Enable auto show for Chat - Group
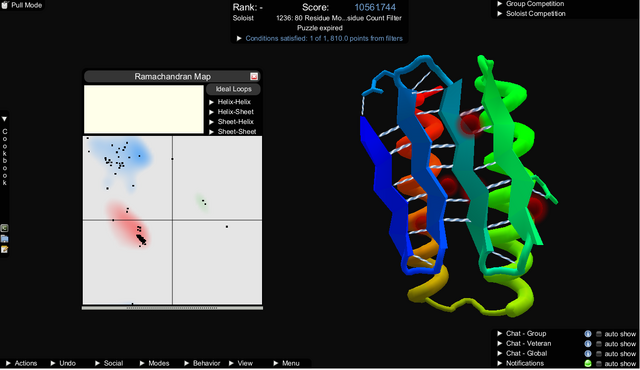 599,334
